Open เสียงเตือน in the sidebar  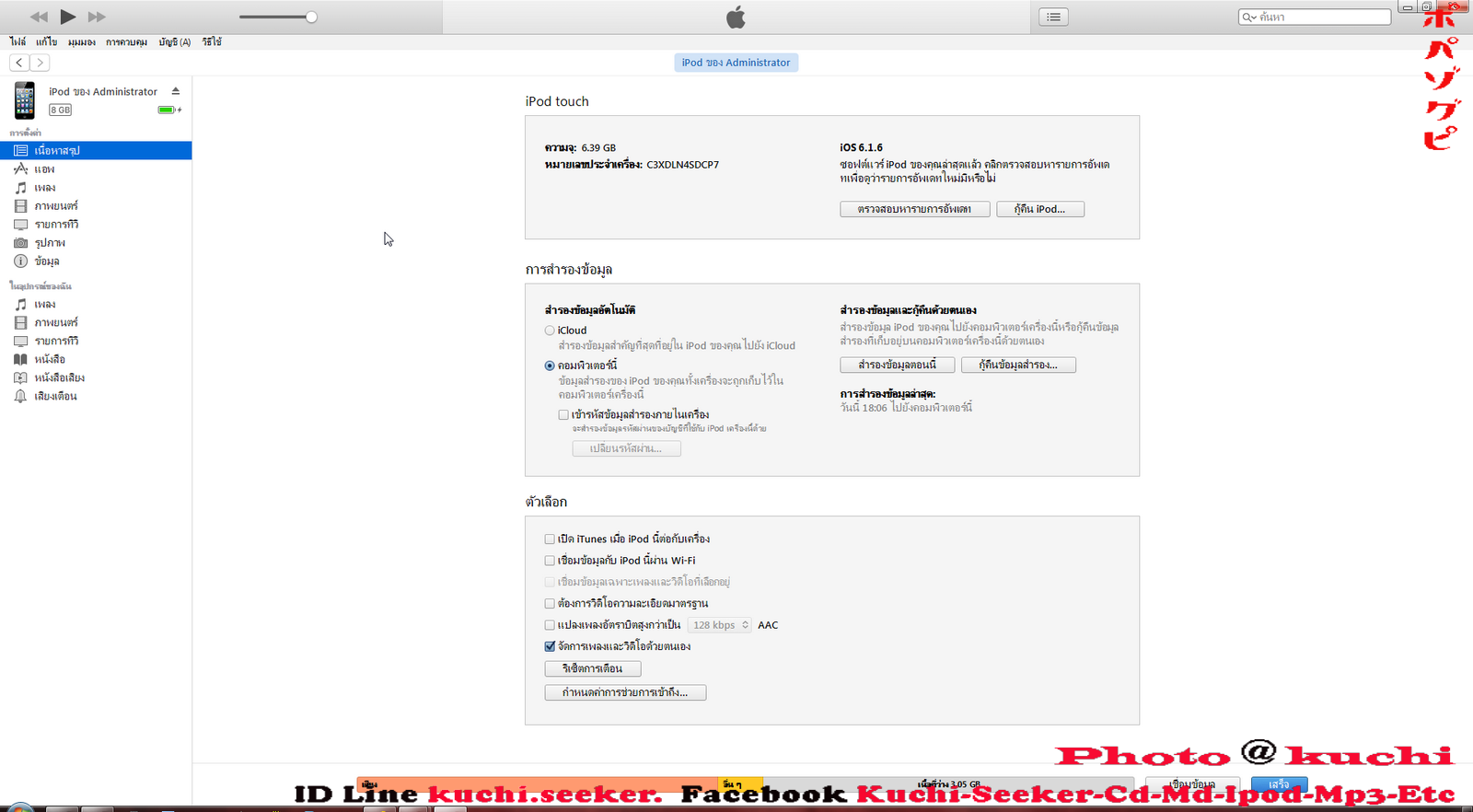[96, 397]
